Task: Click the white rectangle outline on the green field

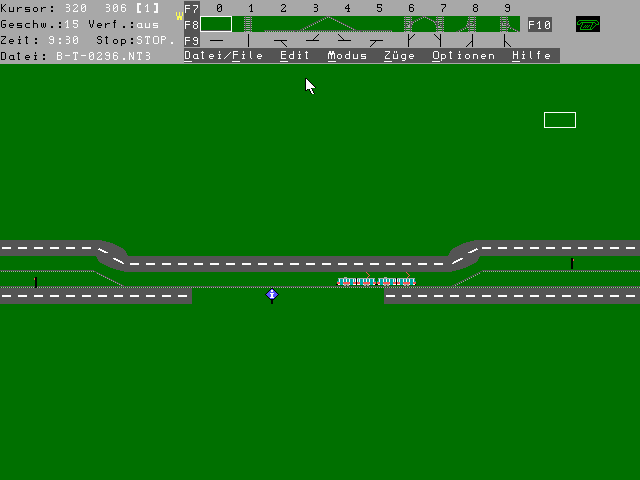Action: (x=559, y=120)
